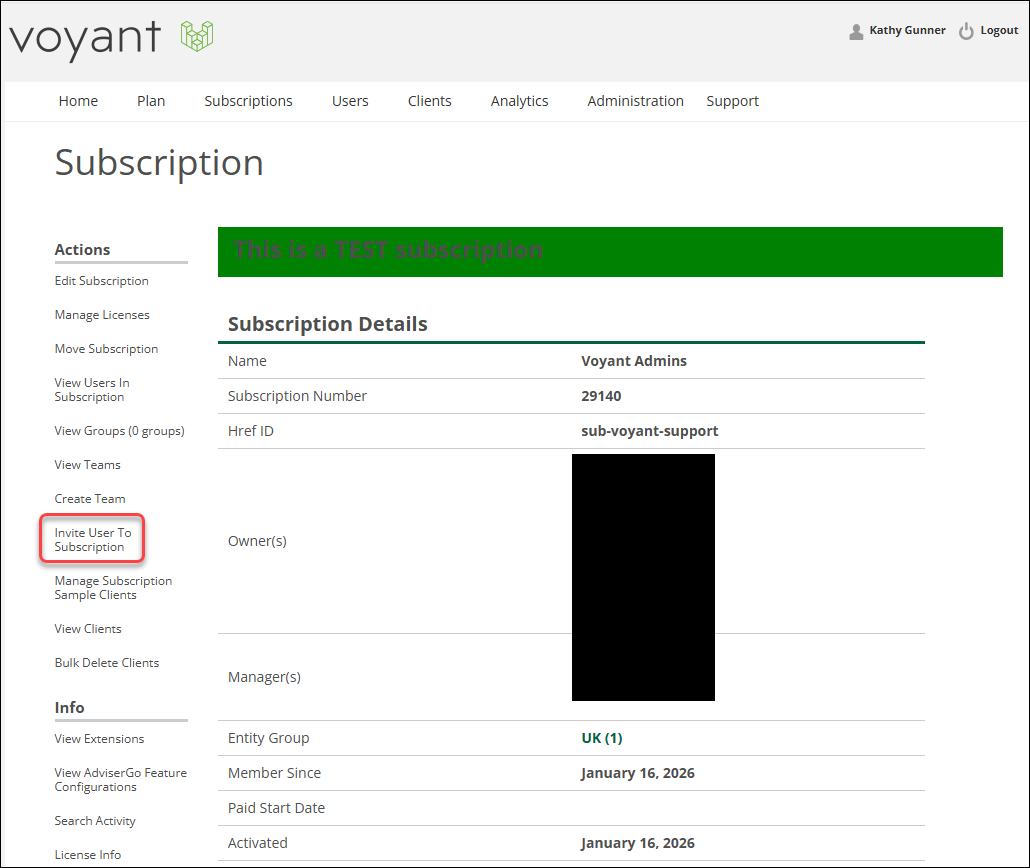Click the UK (1) entity group link
The height and width of the screenshot is (868, 1030).
point(602,739)
